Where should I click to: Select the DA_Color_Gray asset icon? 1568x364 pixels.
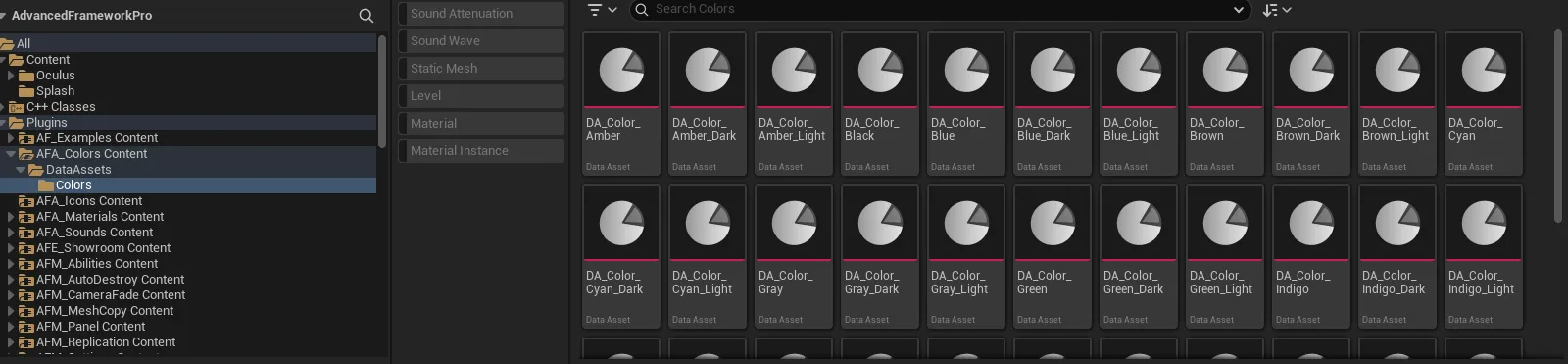(794, 224)
